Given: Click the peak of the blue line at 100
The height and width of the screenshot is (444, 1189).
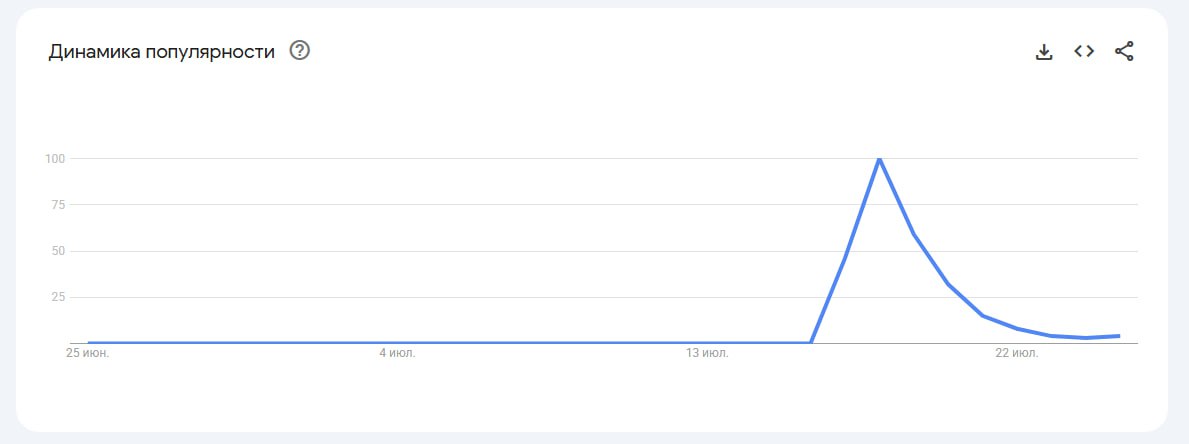Looking at the screenshot, I should [879, 159].
